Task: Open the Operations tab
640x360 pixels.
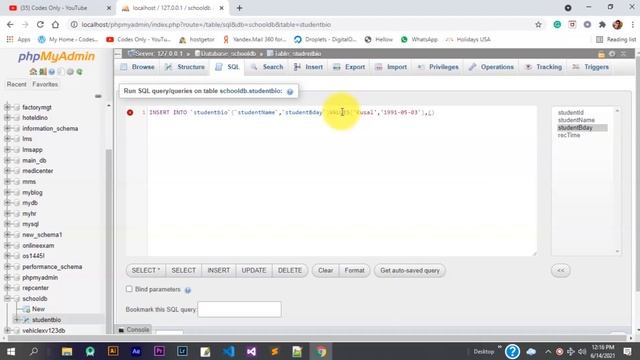Action: click(x=491, y=67)
